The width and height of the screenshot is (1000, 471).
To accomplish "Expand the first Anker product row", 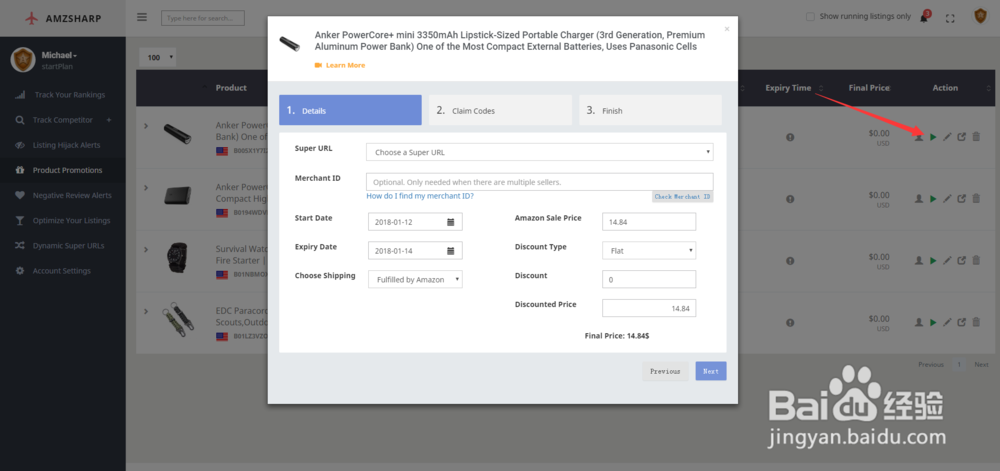I will click(146, 126).
